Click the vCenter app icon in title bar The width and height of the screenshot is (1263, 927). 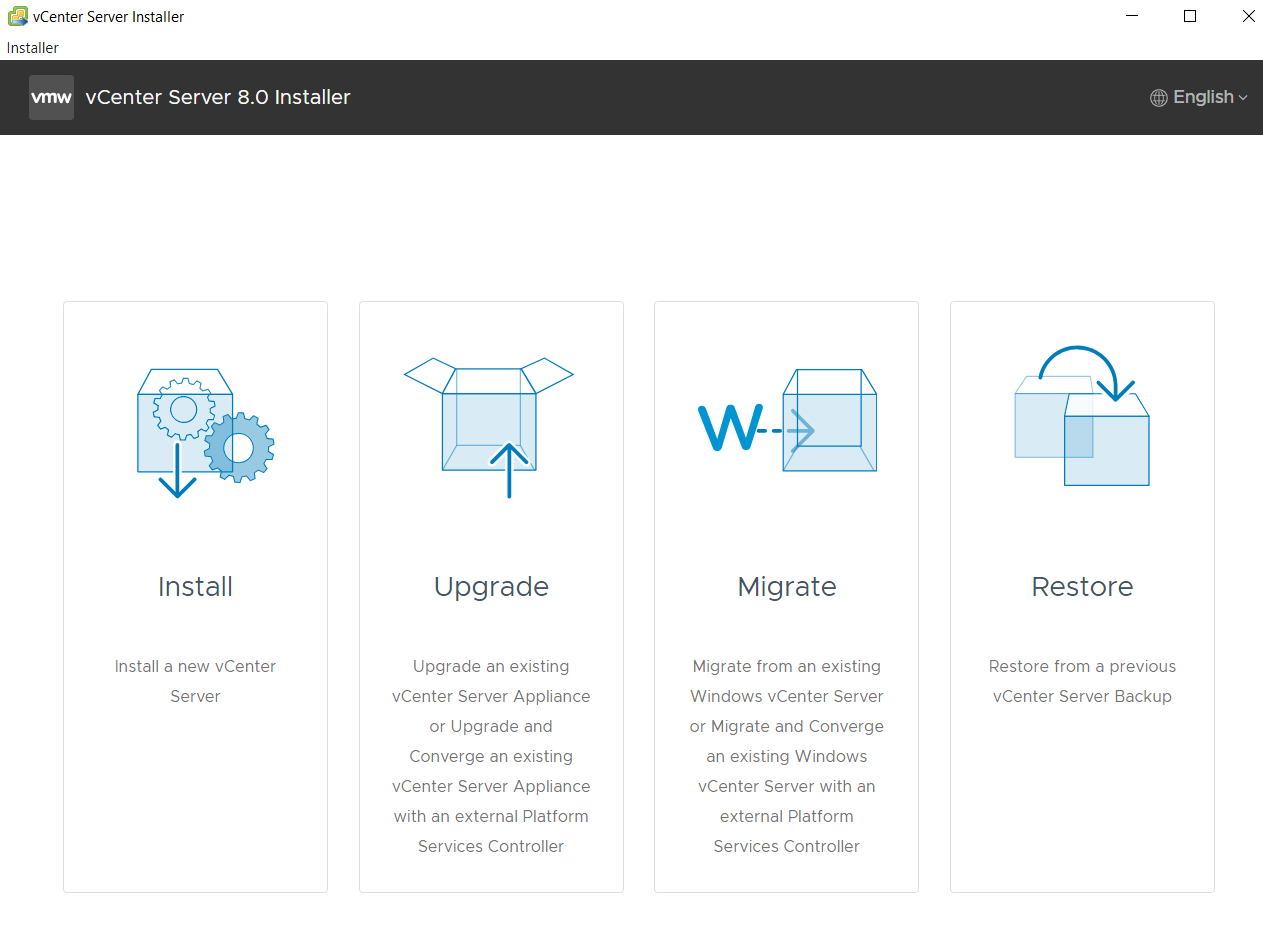pyautogui.click(x=17, y=16)
